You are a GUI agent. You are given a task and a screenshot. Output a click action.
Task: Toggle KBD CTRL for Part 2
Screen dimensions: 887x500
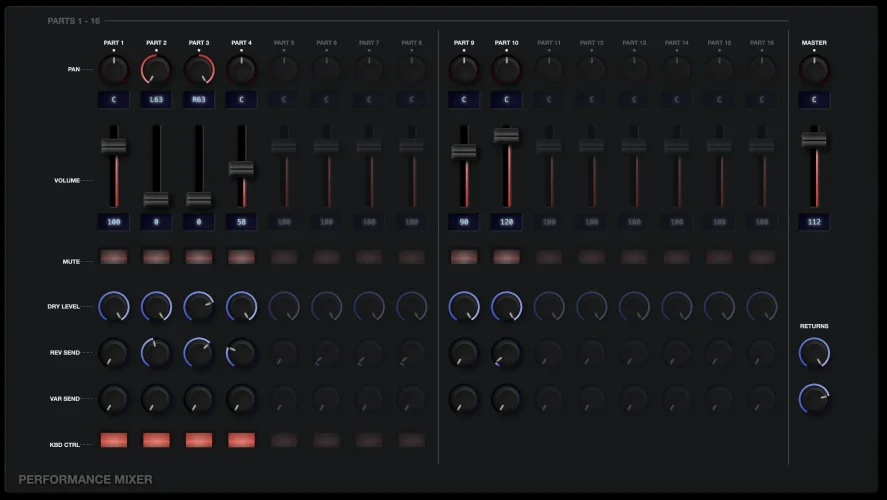pyautogui.click(x=156, y=440)
